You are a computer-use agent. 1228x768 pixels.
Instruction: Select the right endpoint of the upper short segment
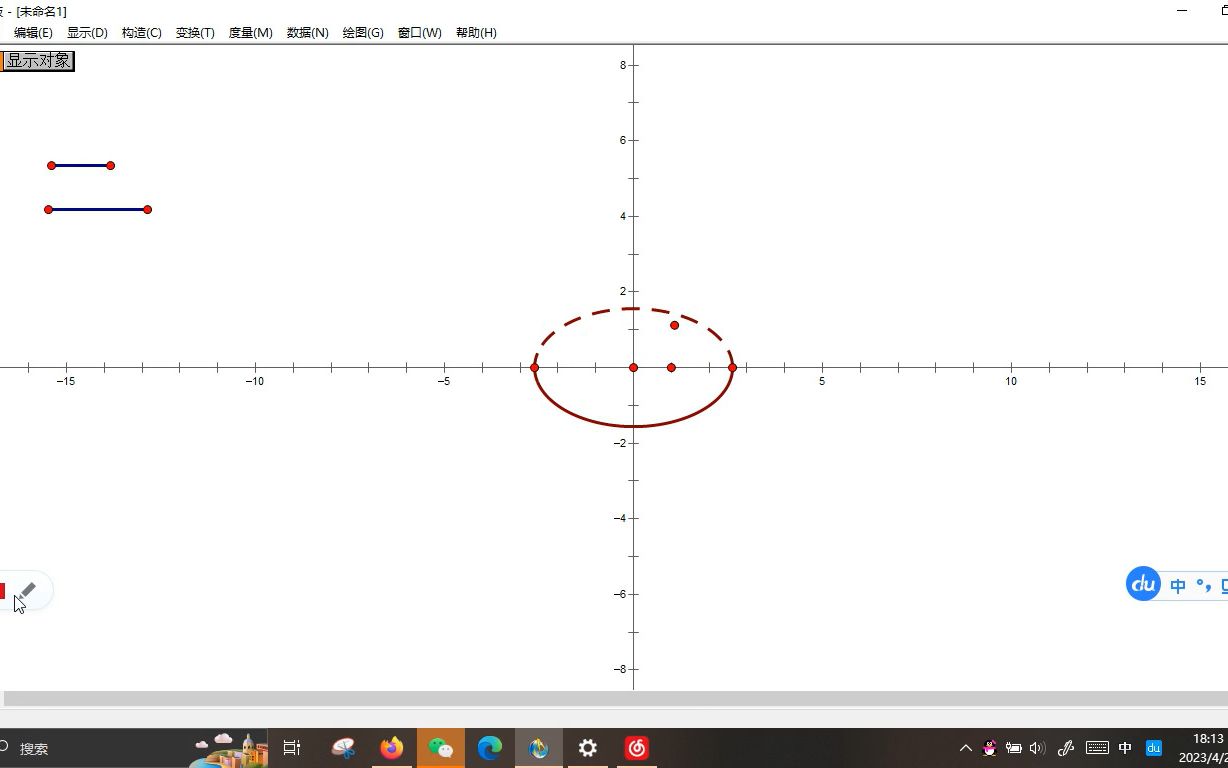click(111, 166)
